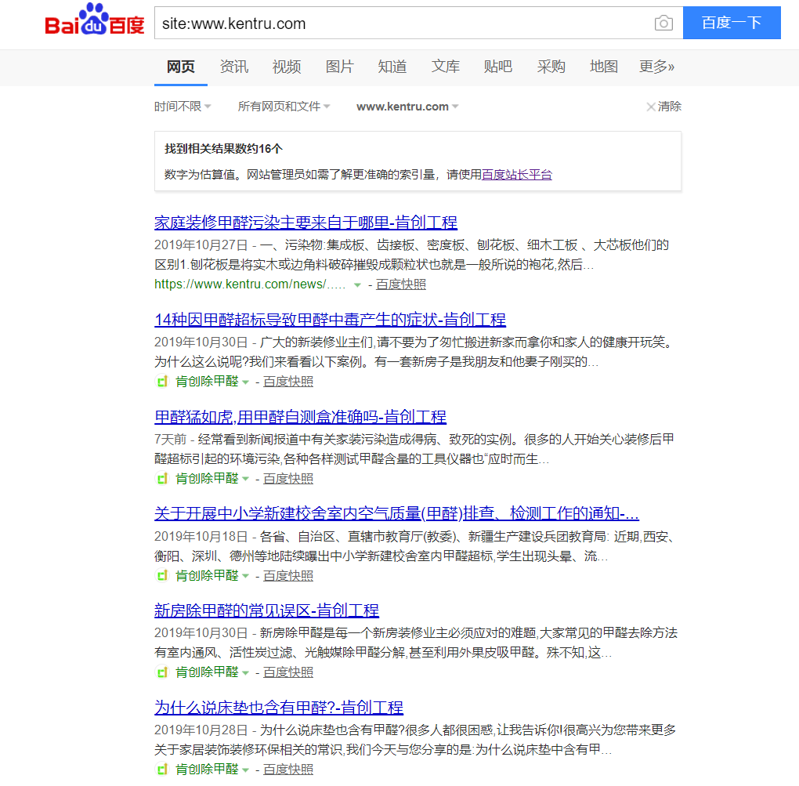Open 百度快照 for the 中小学新建校舍 result

(x=288, y=575)
